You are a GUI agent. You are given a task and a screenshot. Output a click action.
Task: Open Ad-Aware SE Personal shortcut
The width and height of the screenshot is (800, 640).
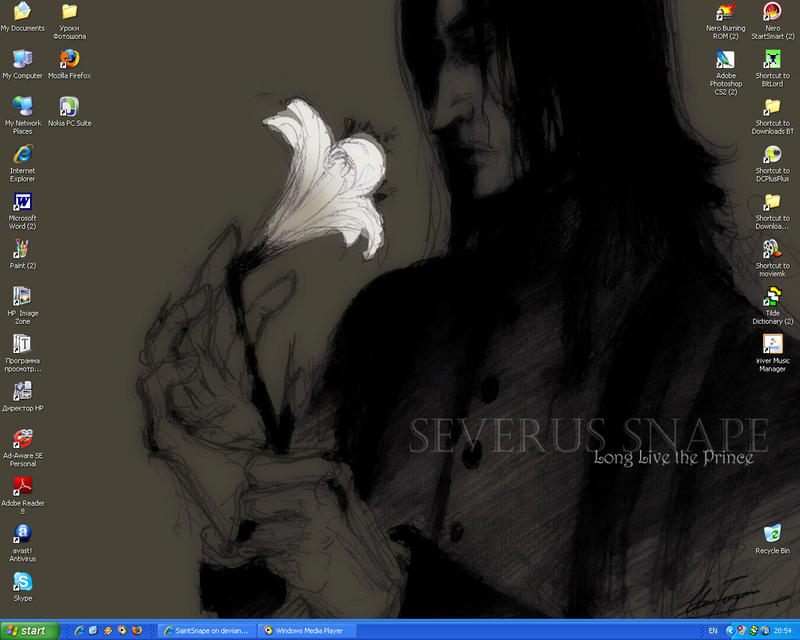[22, 448]
